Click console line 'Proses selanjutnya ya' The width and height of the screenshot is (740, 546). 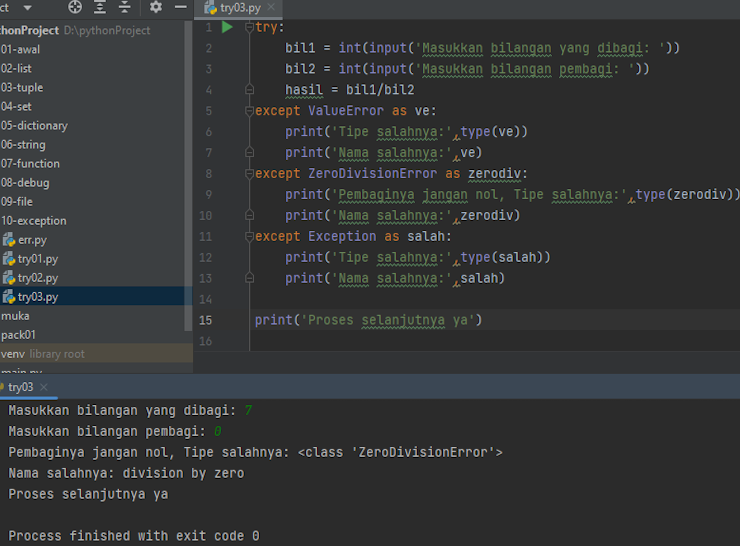88,494
